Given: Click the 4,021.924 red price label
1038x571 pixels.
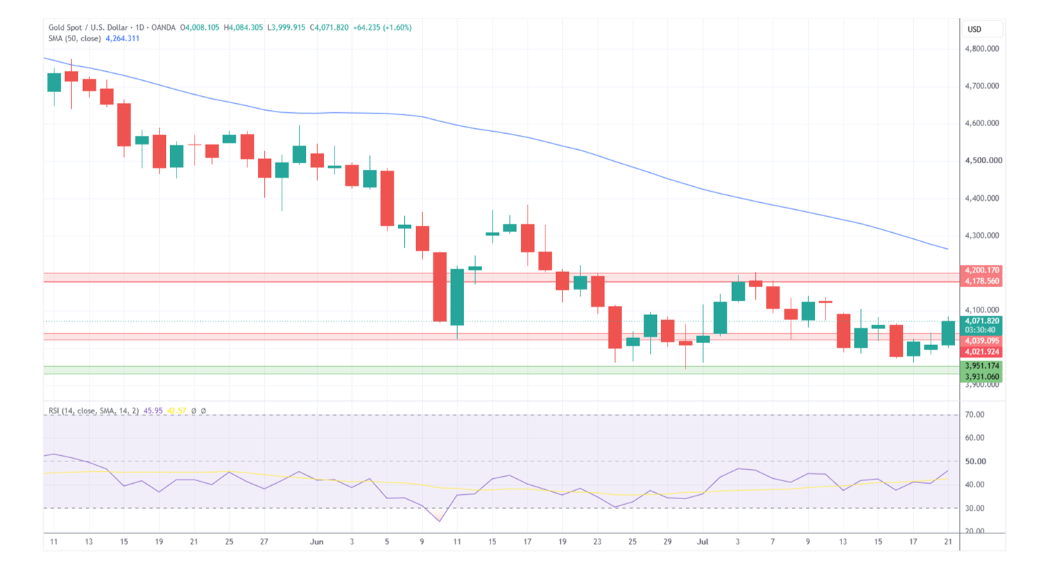Looking at the screenshot, I should 981,352.
